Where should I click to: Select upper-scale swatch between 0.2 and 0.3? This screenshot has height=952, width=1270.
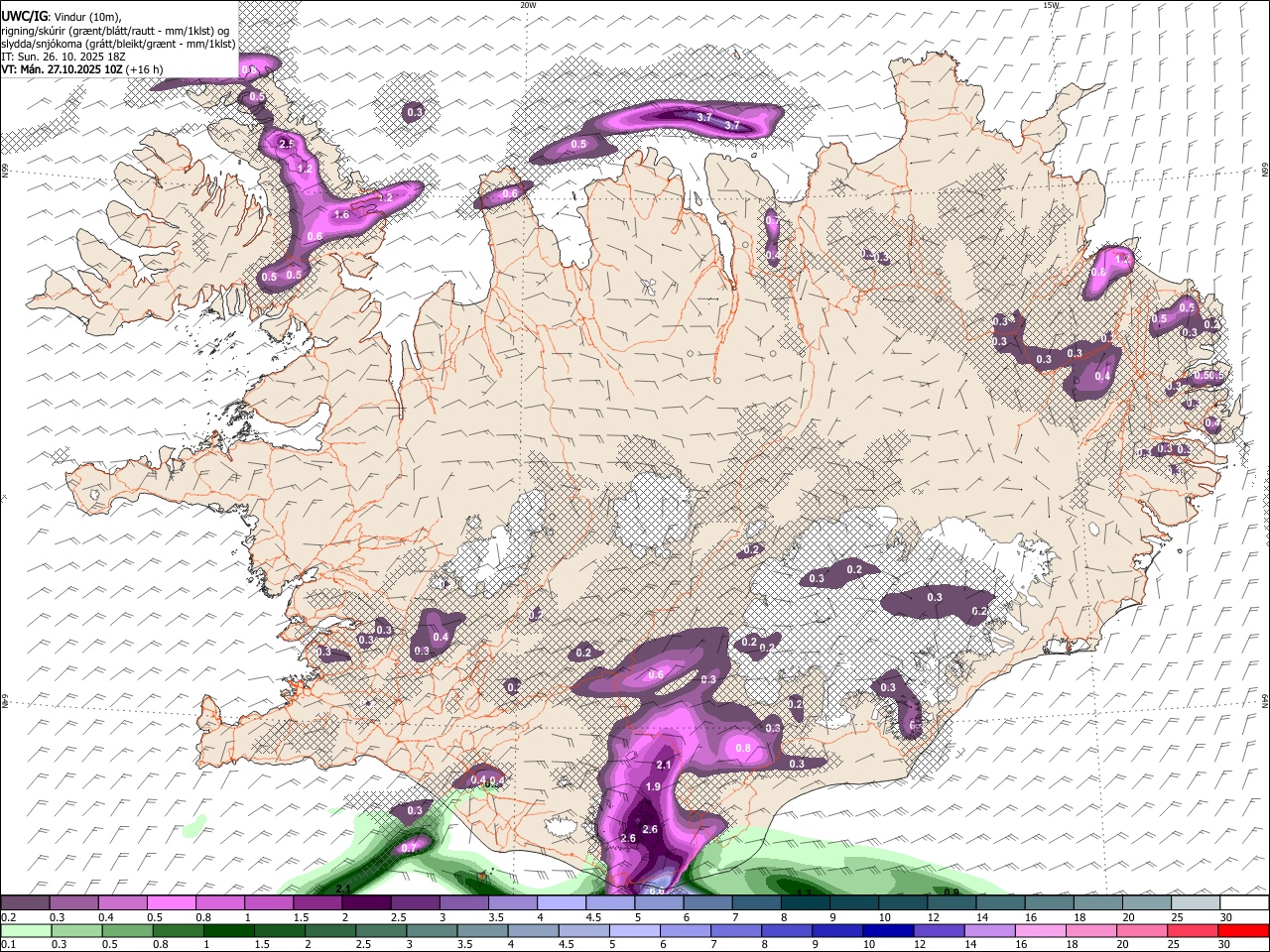(x=25, y=903)
